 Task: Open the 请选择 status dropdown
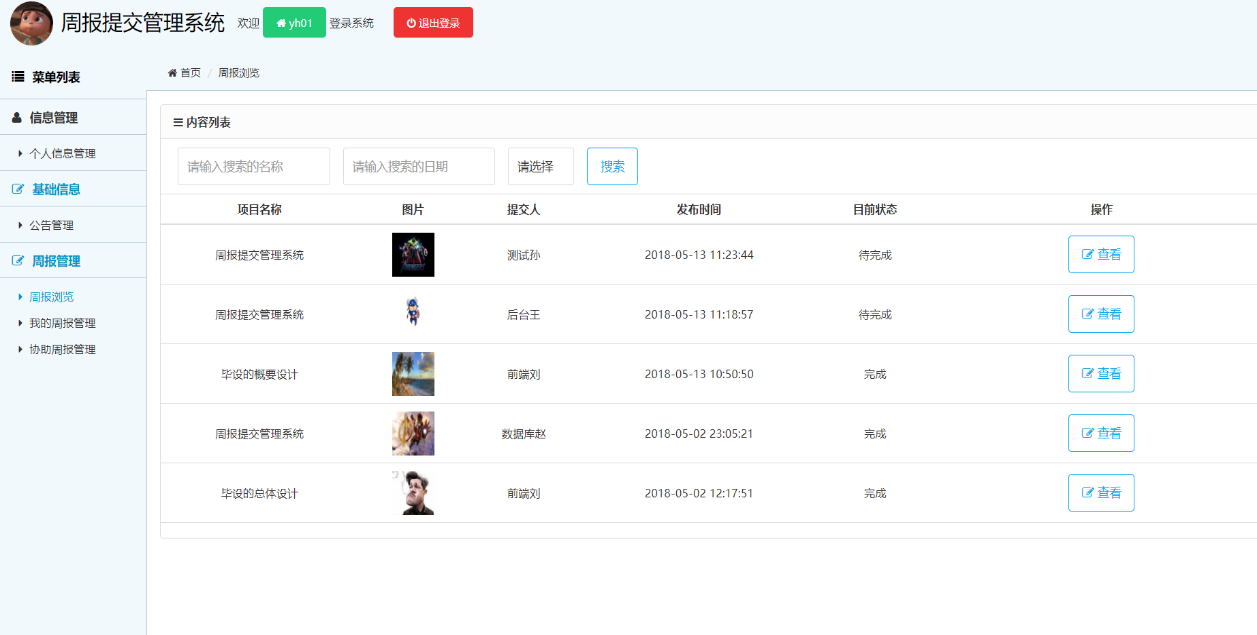(541, 166)
